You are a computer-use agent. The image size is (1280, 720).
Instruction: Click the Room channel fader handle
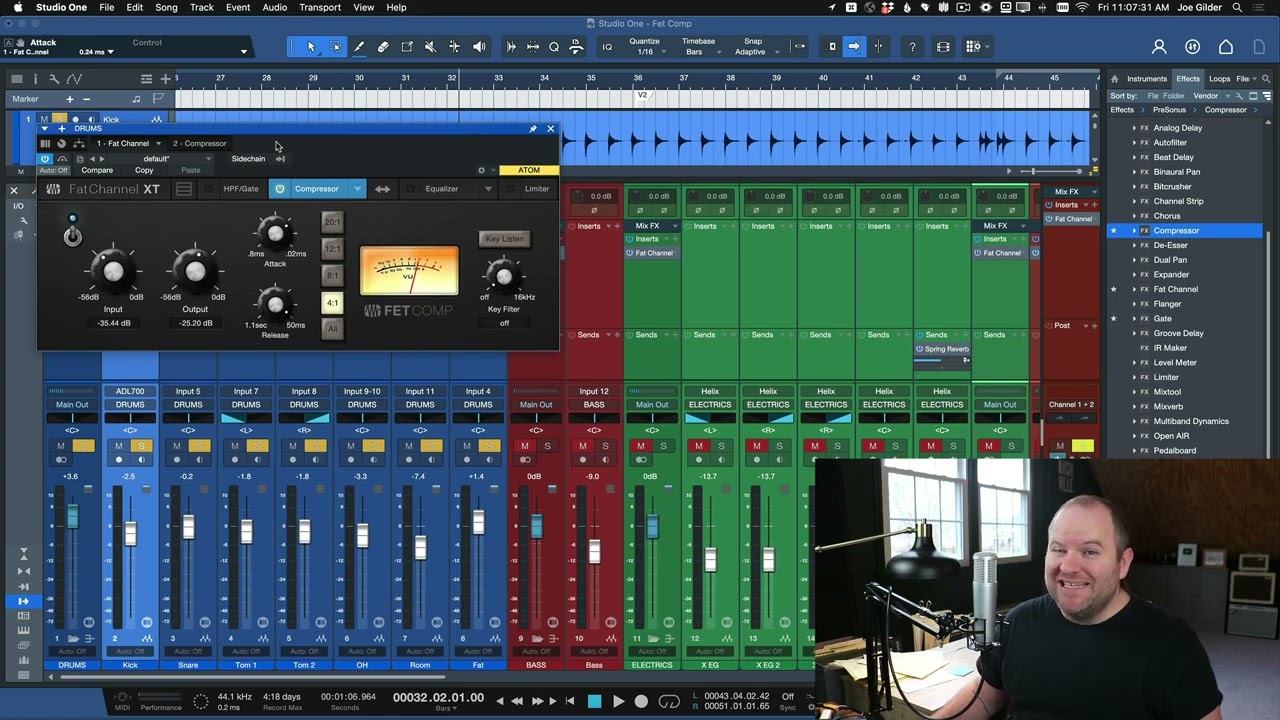click(420, 547)
